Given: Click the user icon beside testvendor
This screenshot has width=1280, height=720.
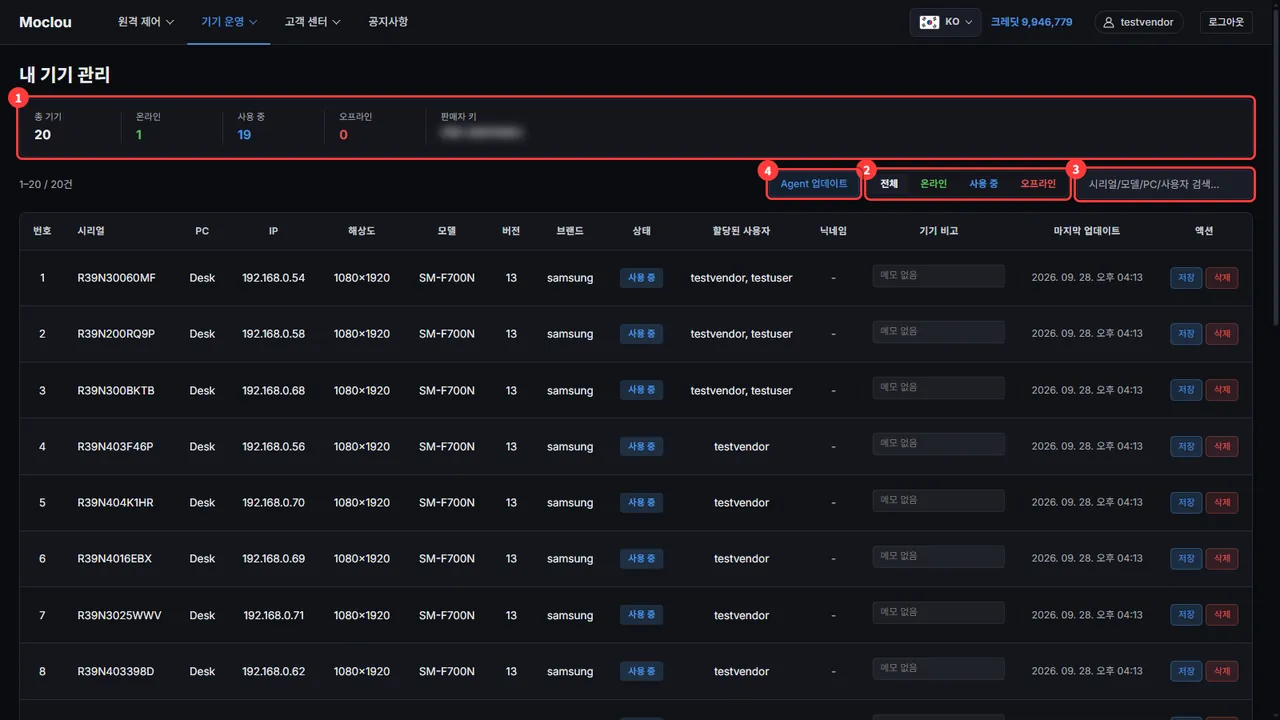Looking at the screenshot, I should [1108, 22].
